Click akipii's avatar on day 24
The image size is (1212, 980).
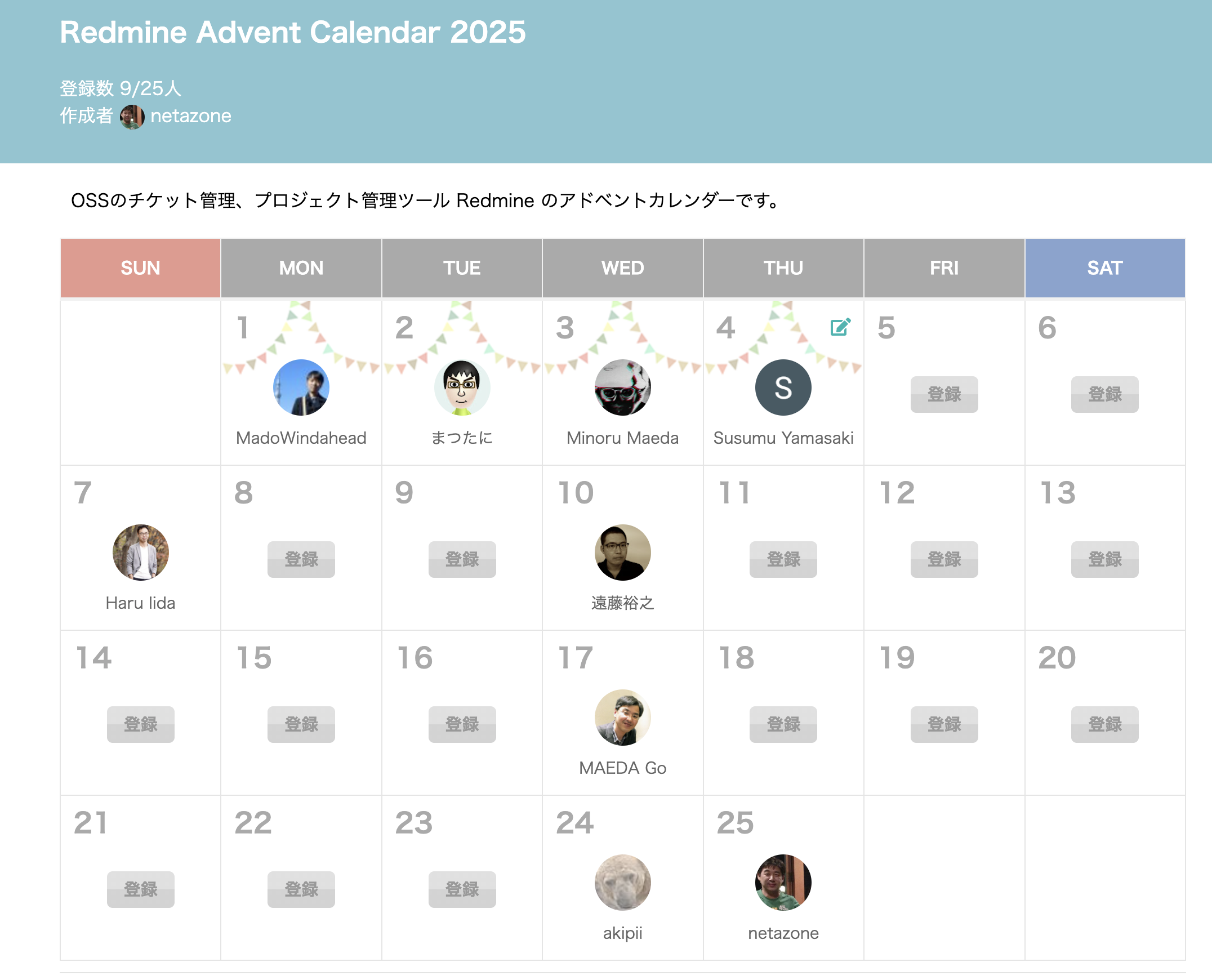[622, 882]
